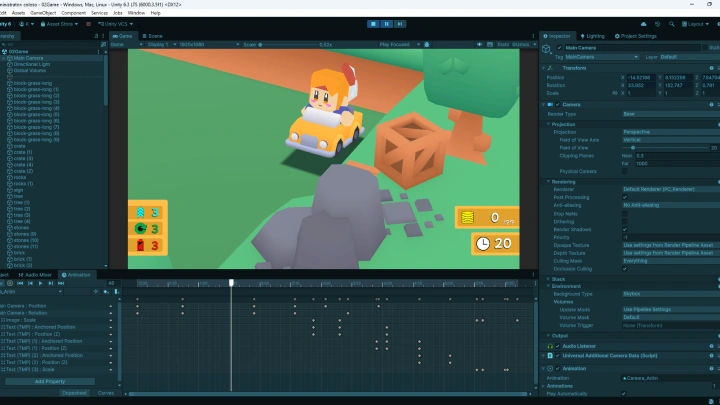Open the Window menu
The width and height of the screenshot is (720, 405).
(x=136, y=13)
